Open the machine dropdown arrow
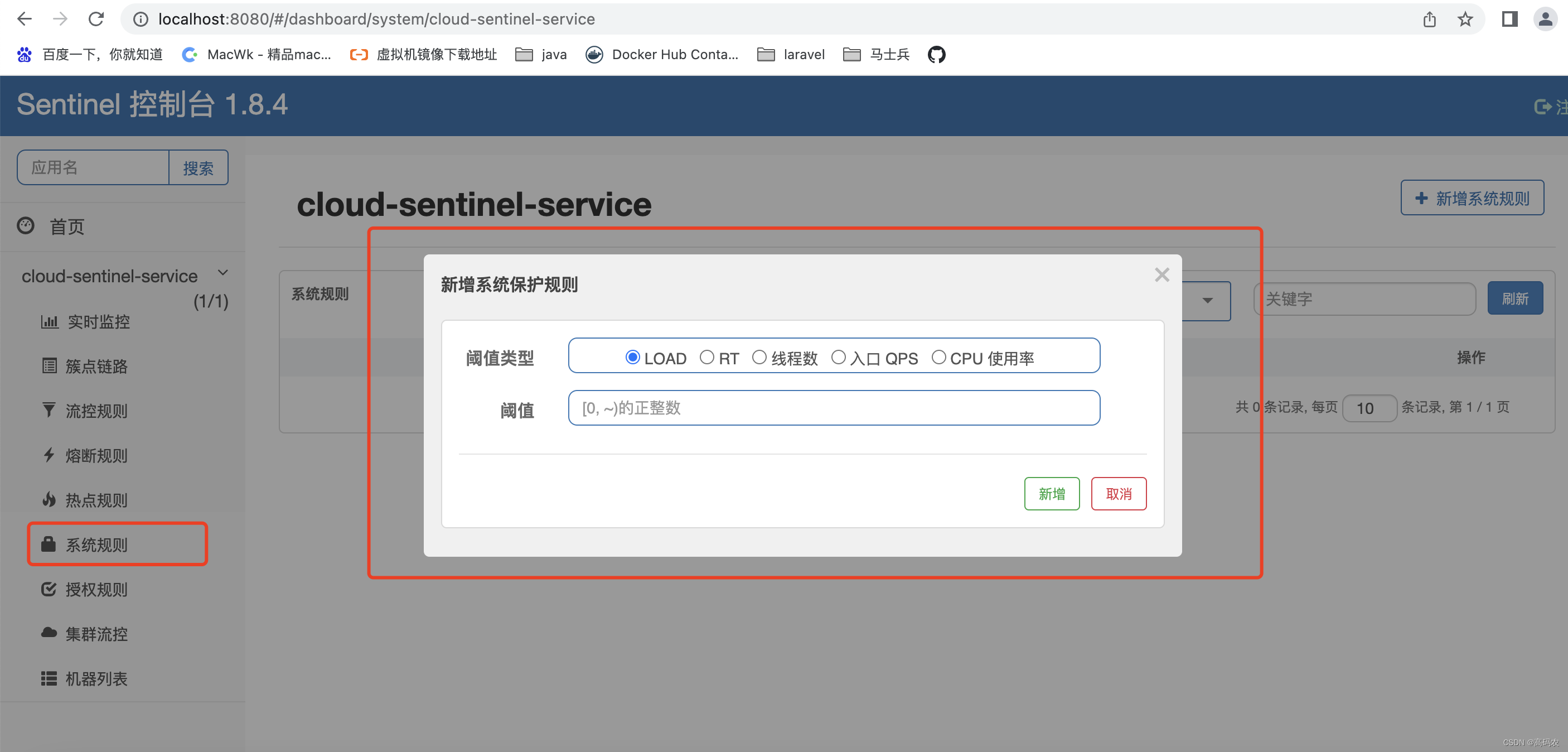The width and height of the screenshot is (1568, 752). coord(1208,300)
